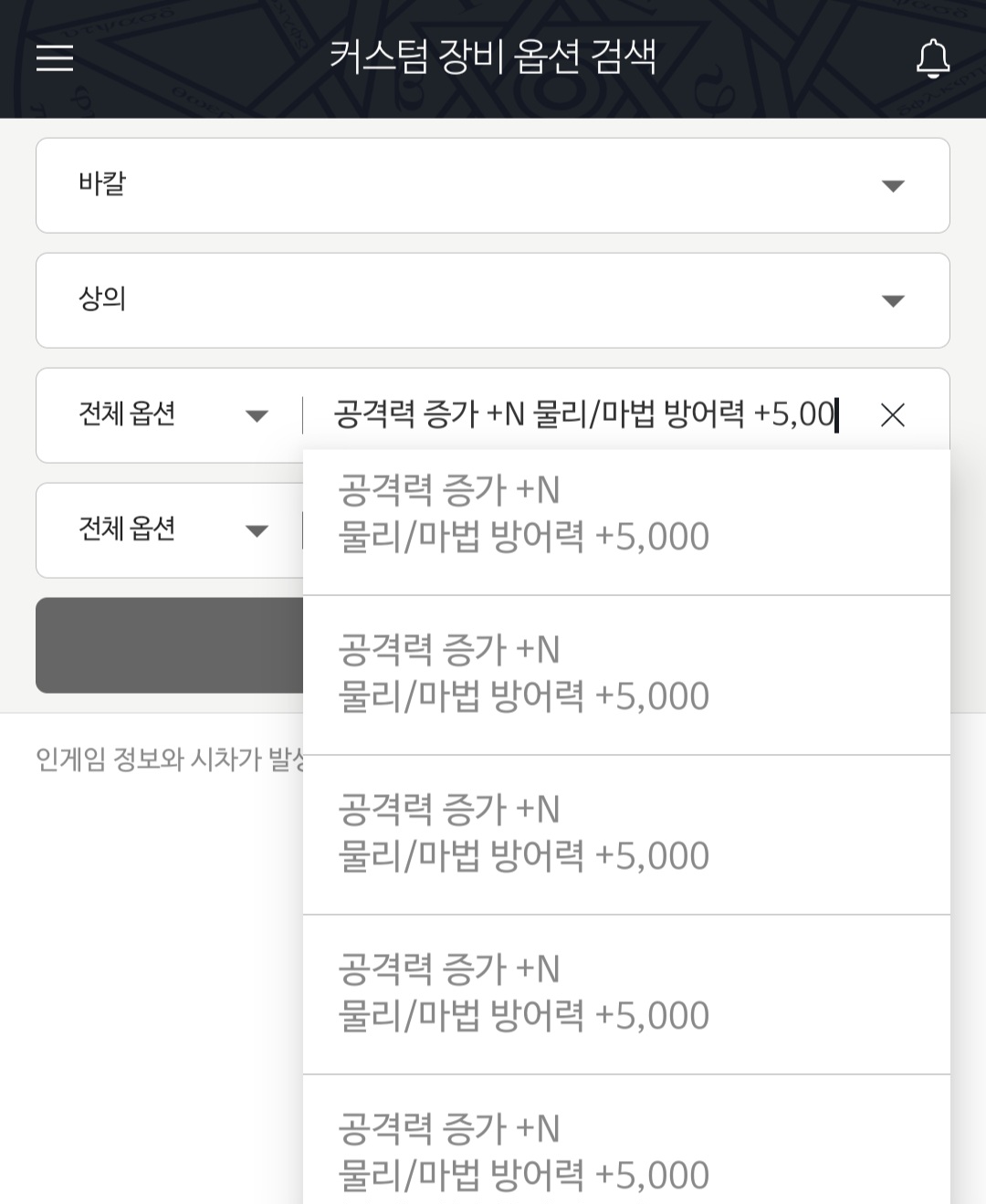Click the arrow beside the upper 전체 옵션
The height and width of the screenshot is (1204, 986).
[257, 416]
